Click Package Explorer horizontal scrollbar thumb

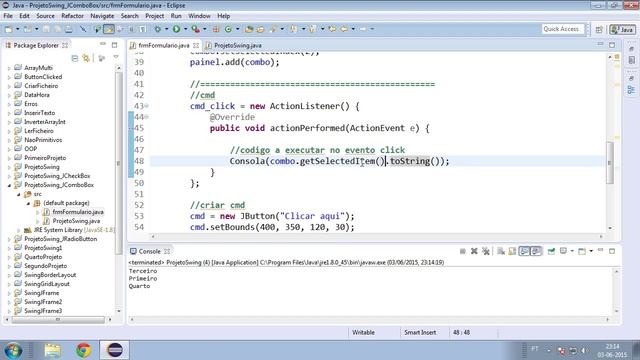point(58,320)
